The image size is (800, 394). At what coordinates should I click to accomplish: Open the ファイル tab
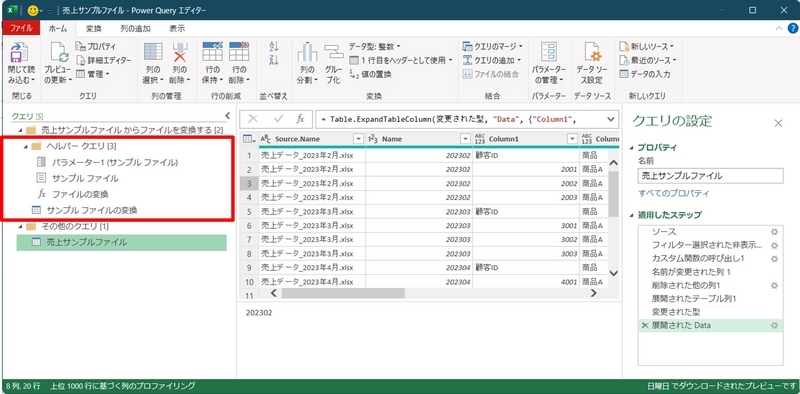coord(21,29)
